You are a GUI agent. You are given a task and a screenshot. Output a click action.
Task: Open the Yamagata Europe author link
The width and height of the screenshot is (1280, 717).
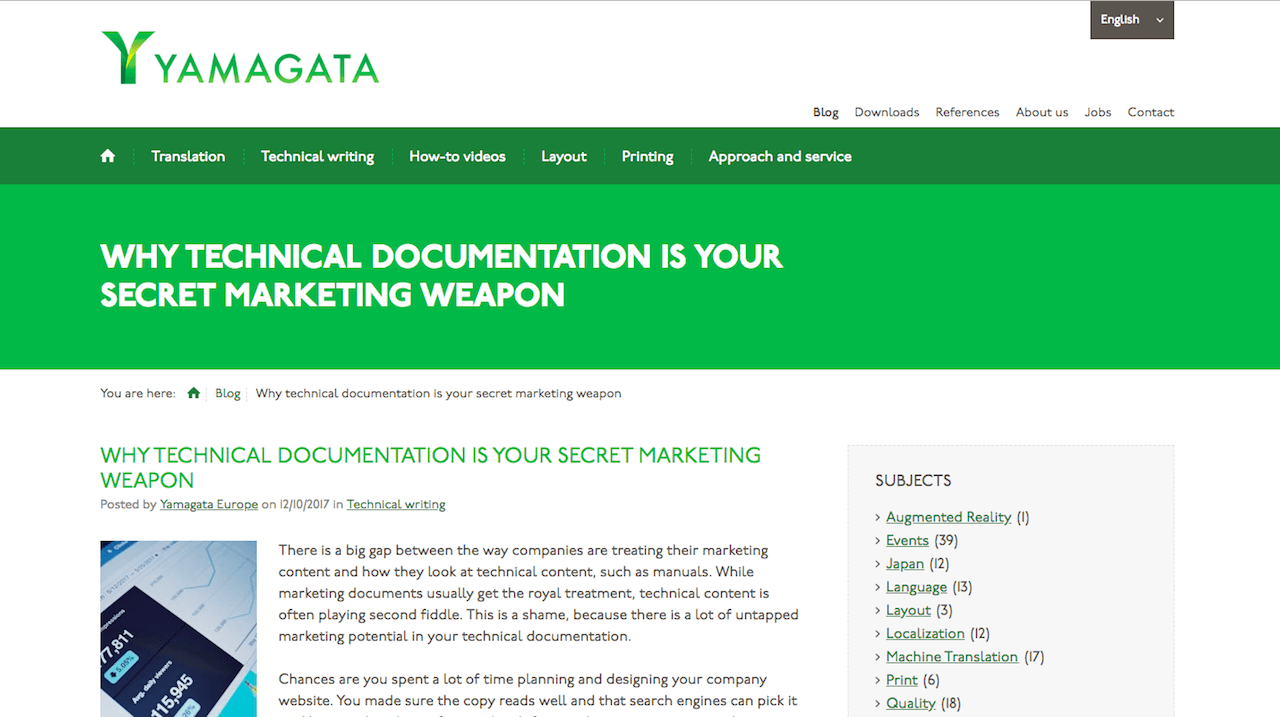coord(209,504)
